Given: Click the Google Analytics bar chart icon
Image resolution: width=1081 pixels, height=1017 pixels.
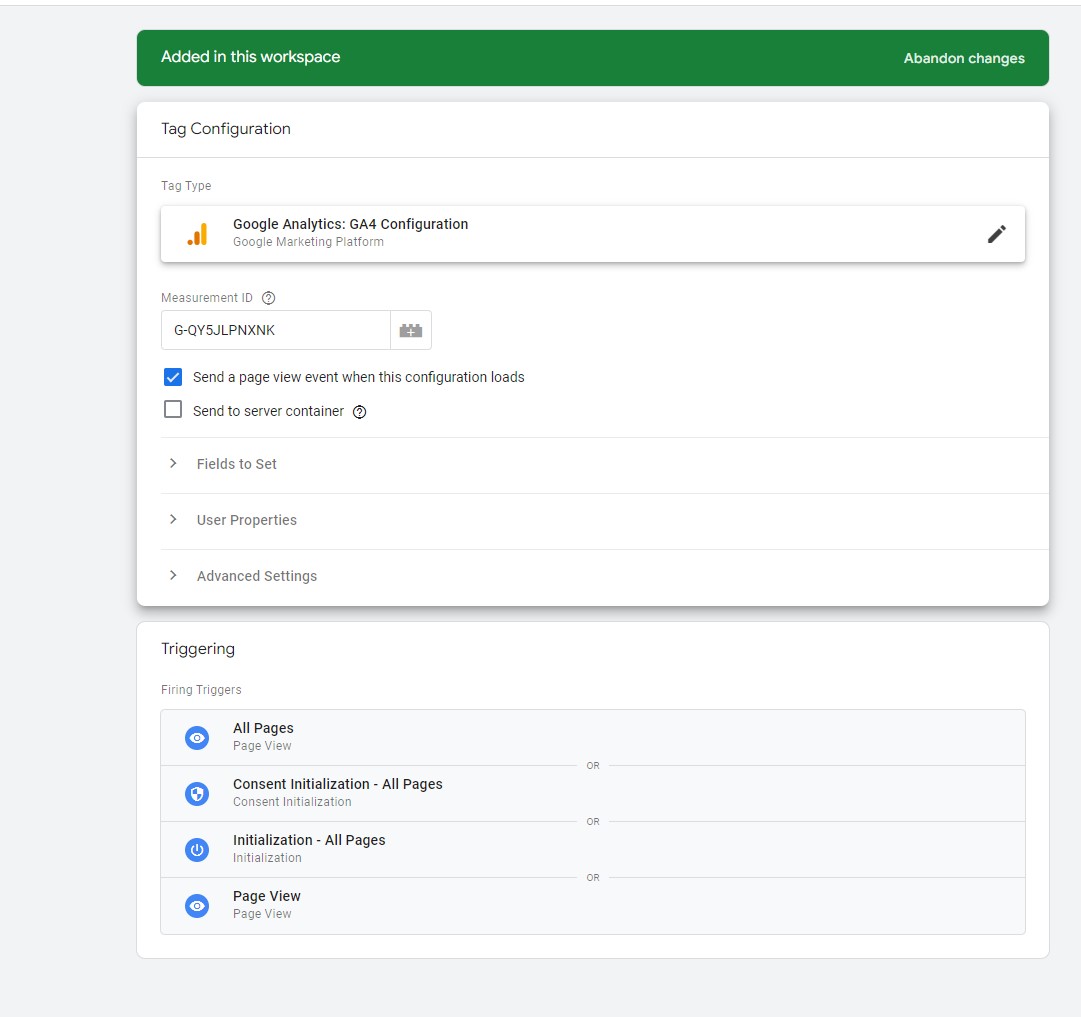Looking at the screenshot, I should pyautogui.click(x=197, y=234).
